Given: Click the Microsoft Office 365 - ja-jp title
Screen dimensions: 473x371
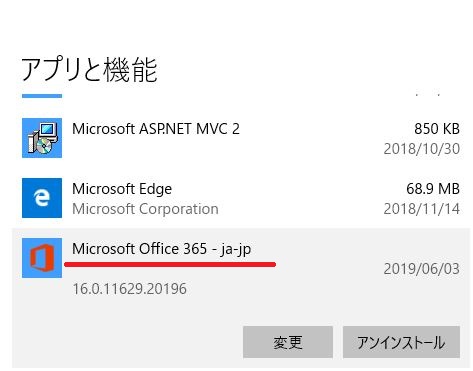Looking at the screenshot, I should pyautogui.click(x=162, y=249).
